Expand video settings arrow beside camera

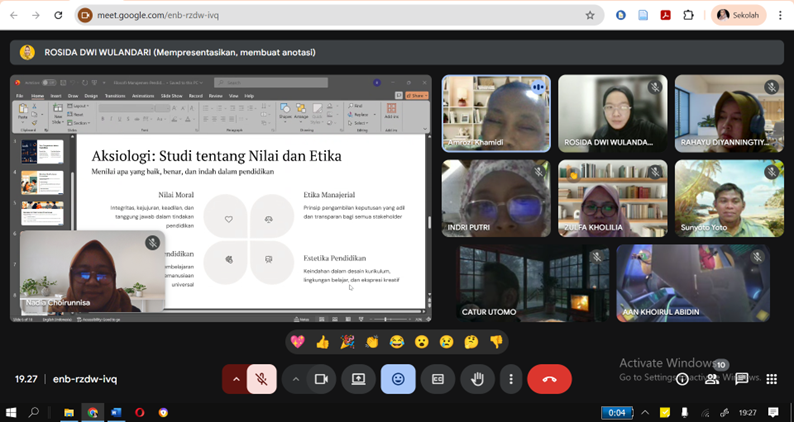tap(295, 379)
